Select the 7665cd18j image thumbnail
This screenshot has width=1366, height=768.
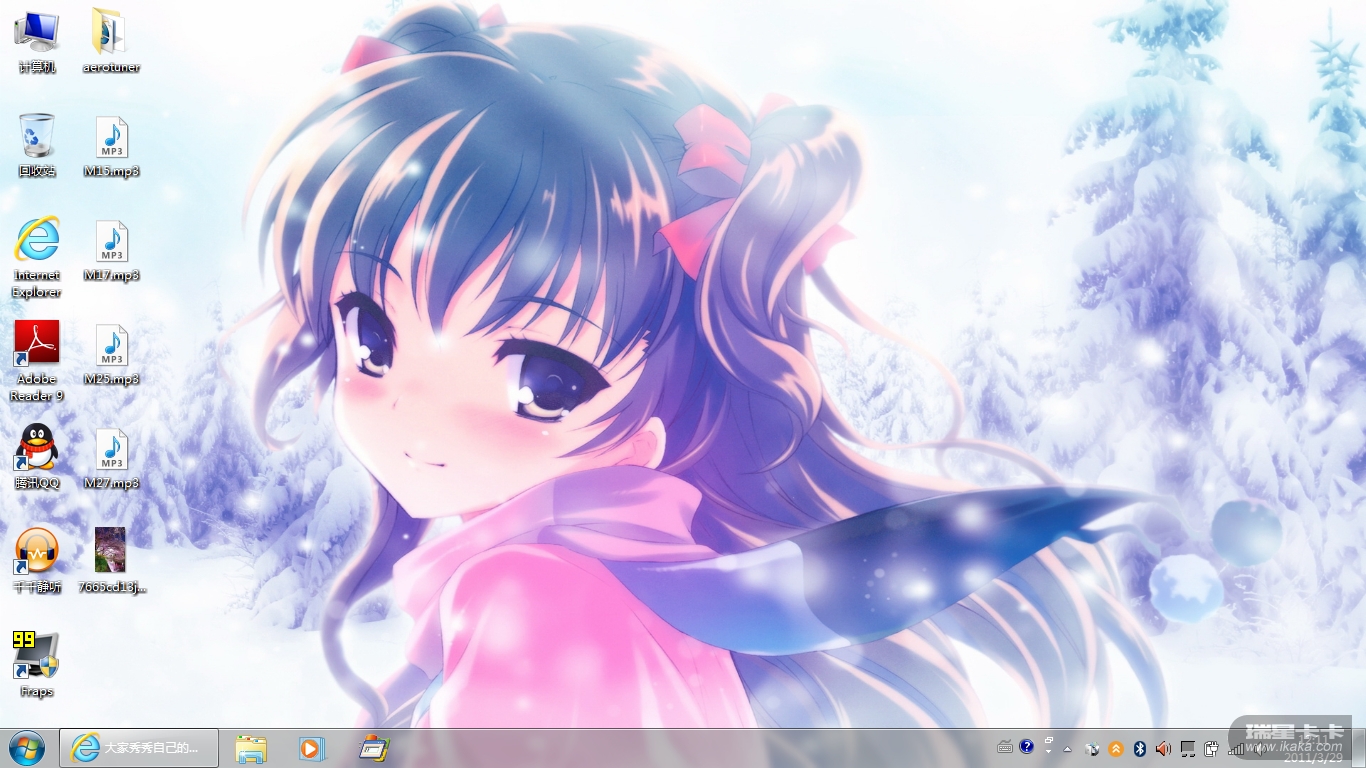point(111,560)
